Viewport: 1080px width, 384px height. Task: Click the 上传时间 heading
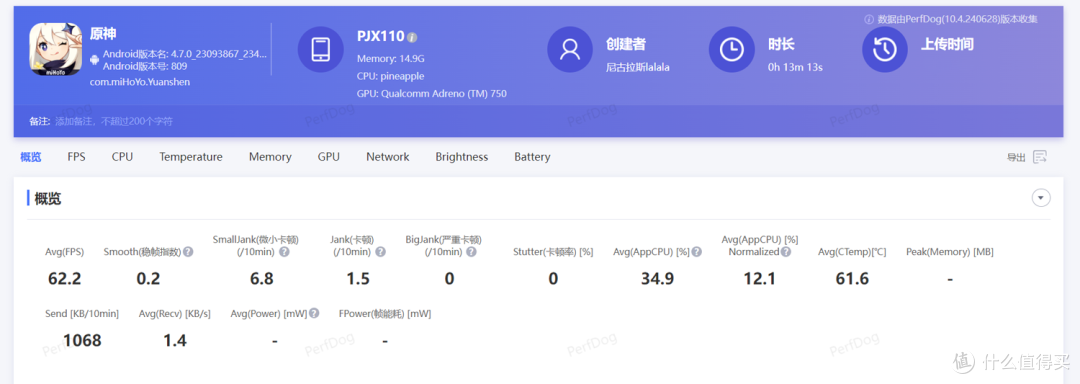pyautogui.click(x=947, y=44)
